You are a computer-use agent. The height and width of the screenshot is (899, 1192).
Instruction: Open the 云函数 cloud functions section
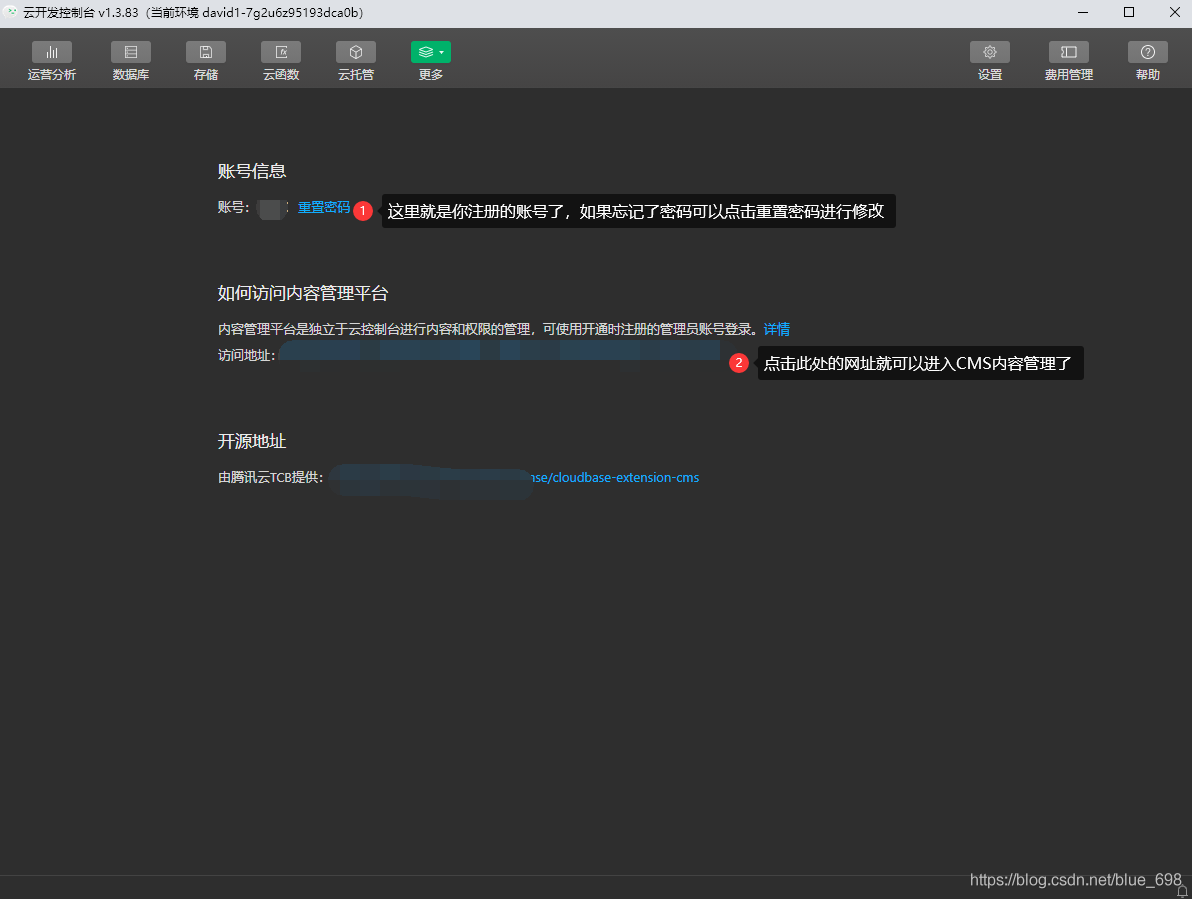(281, 61)
